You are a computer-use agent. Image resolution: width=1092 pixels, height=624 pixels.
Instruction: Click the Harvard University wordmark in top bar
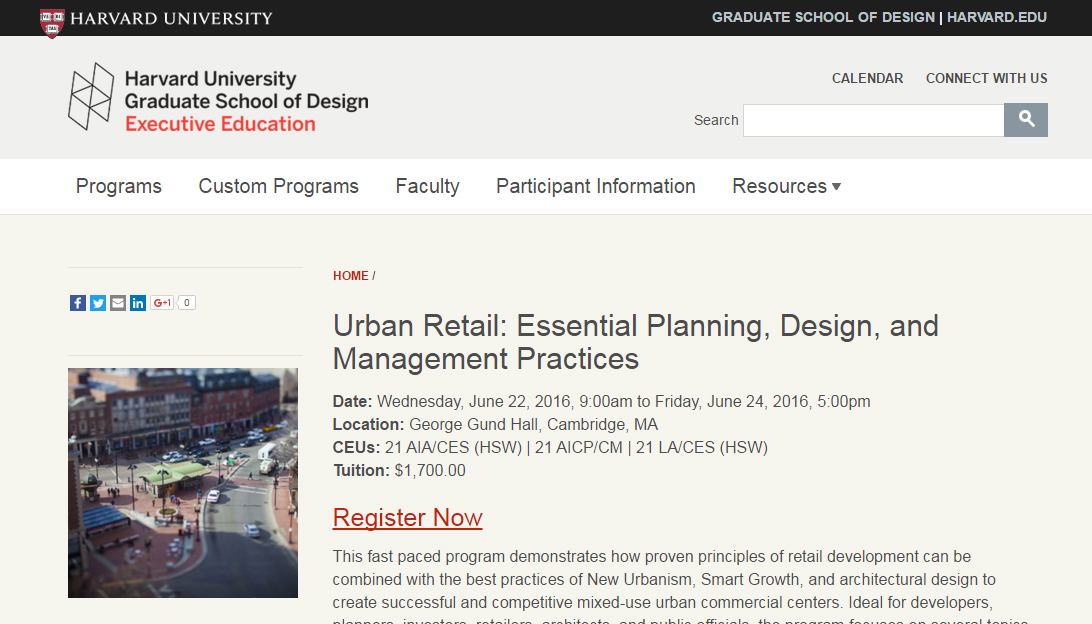171,19
